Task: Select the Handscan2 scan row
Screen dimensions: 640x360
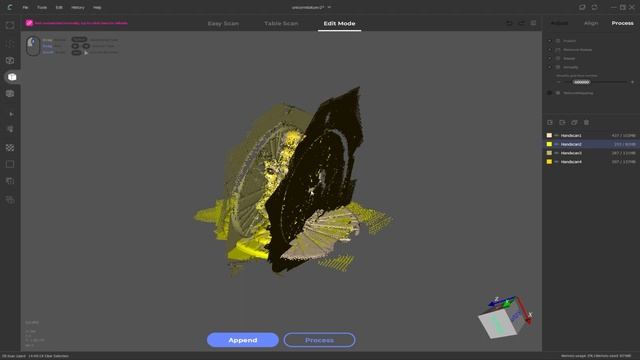Action: tap(591, 144)
